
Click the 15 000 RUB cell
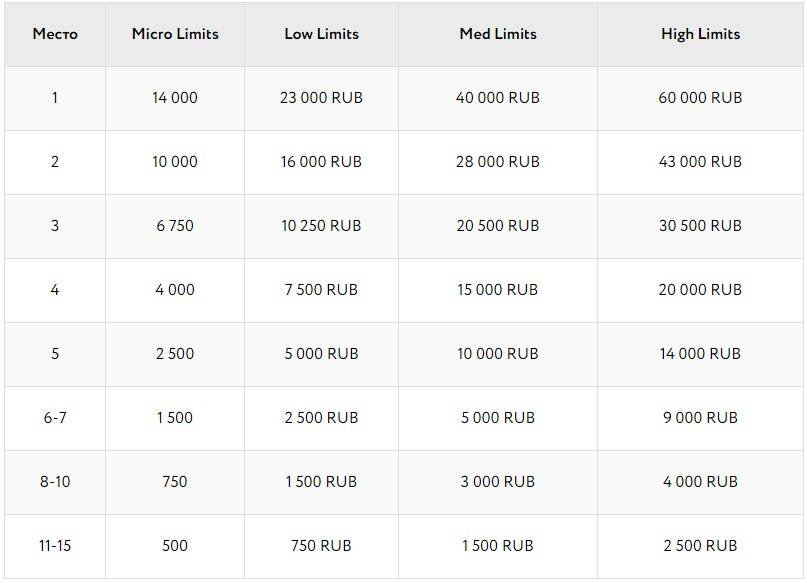[x=498, y=290]
